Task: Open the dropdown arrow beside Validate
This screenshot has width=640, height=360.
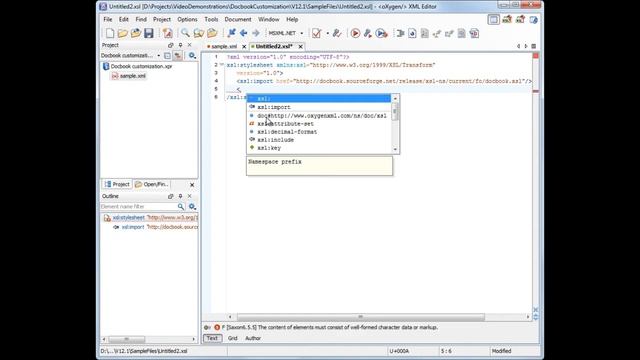Action: click(x=327, y=33)
